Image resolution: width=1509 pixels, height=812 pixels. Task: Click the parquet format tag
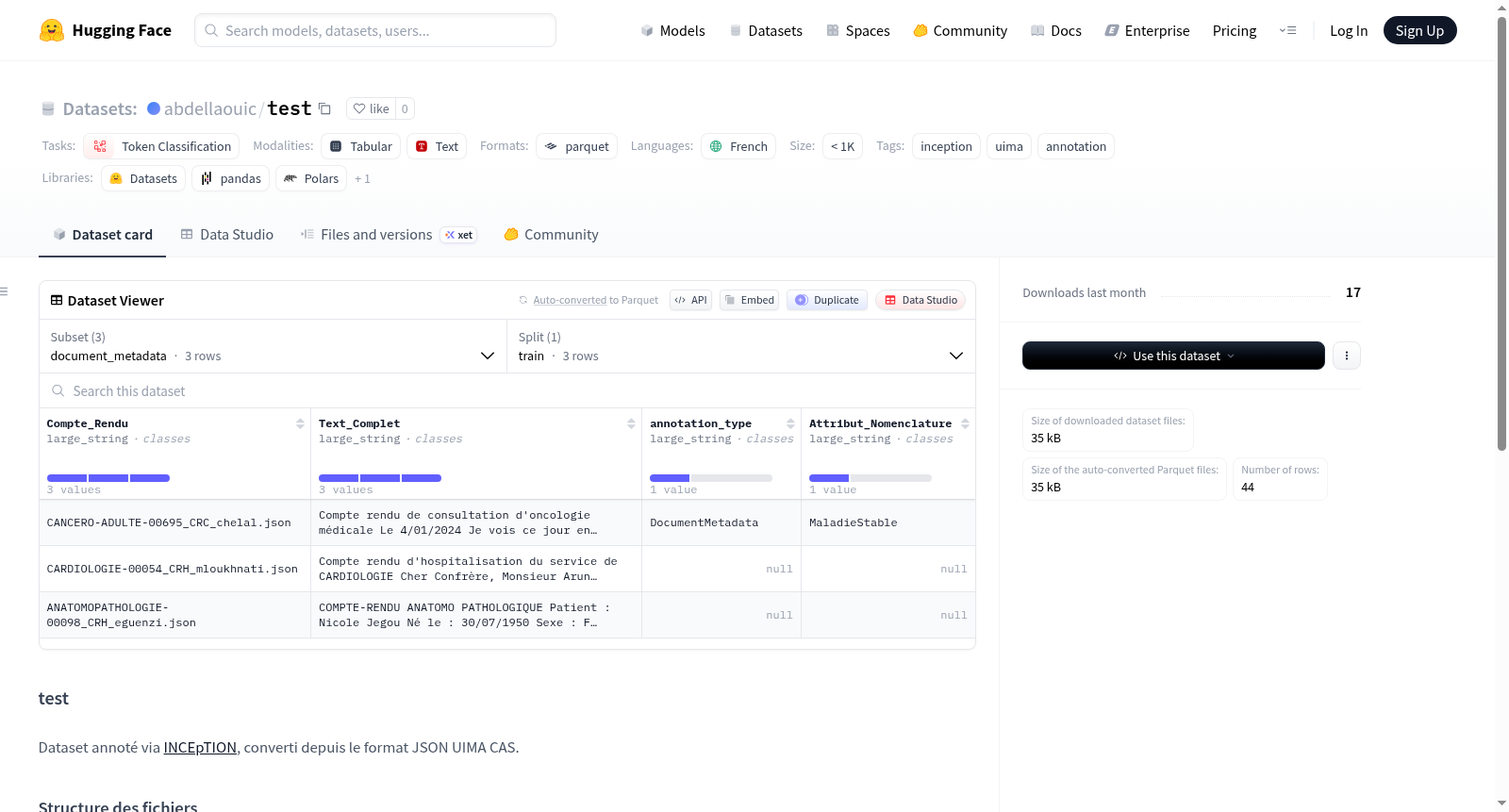[x=577, y=146]
